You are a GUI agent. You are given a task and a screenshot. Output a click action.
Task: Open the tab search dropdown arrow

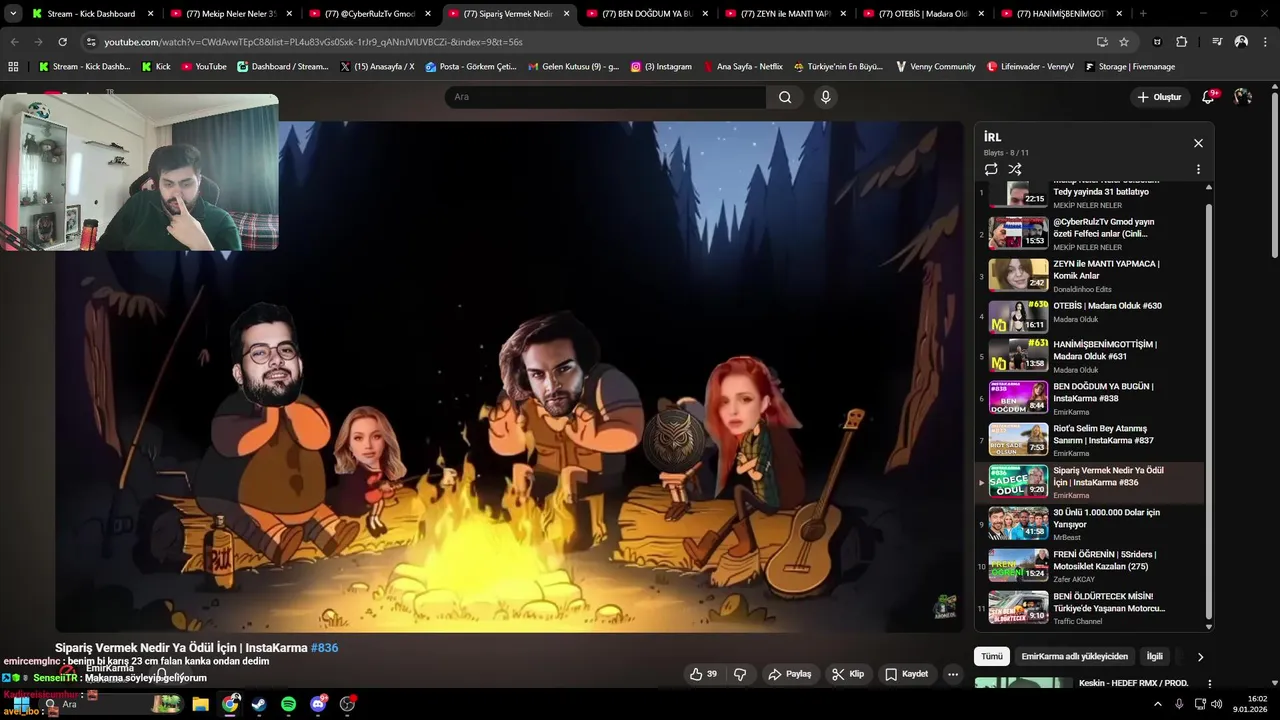[x=13, y=14]
